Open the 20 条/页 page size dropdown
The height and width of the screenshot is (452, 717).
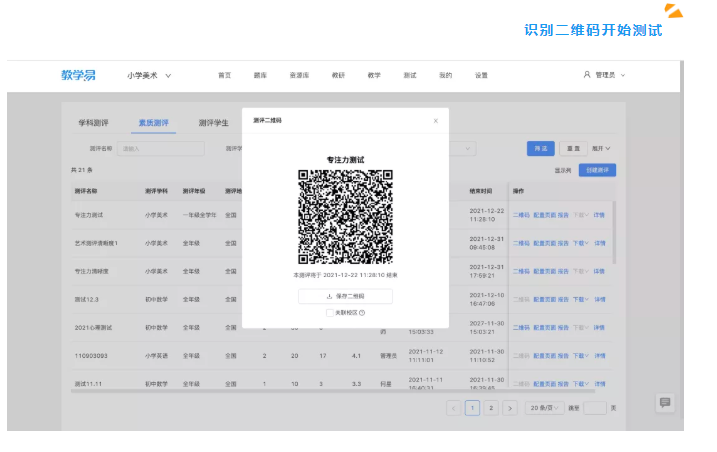pos(545,408)
